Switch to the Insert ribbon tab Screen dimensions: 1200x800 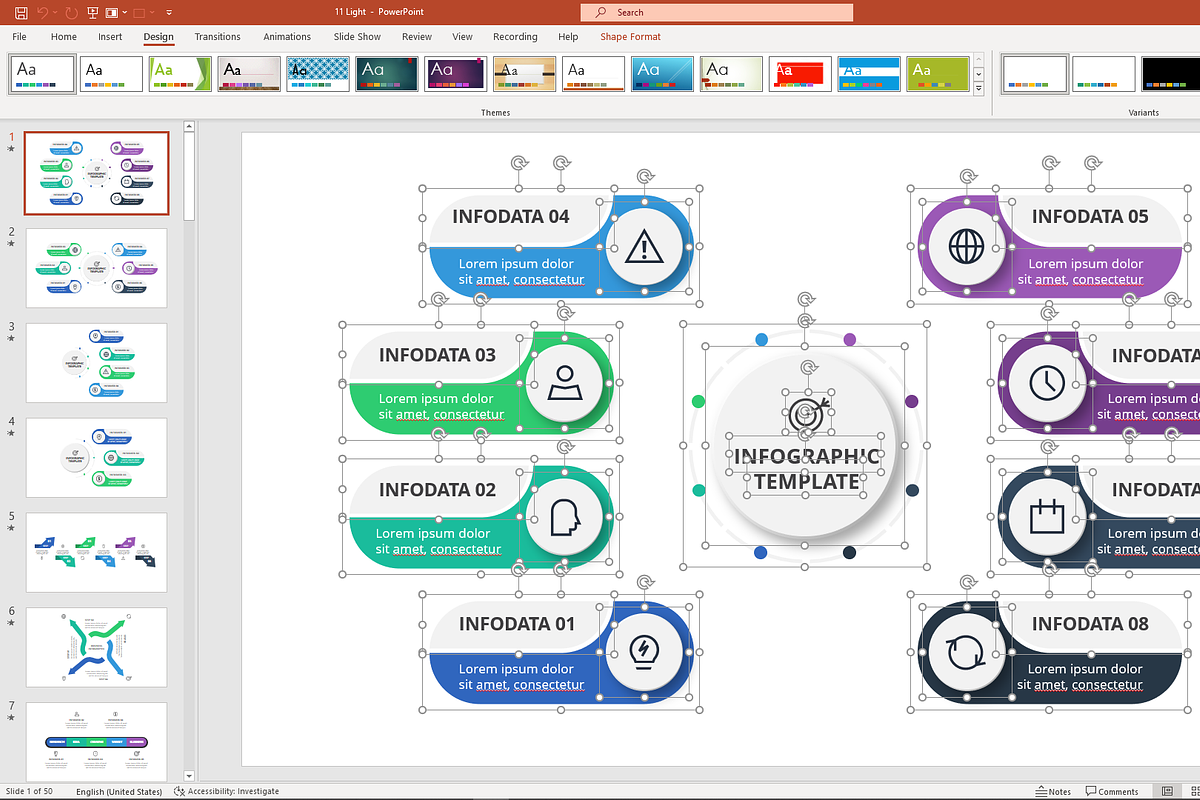[x=110, y=37]
